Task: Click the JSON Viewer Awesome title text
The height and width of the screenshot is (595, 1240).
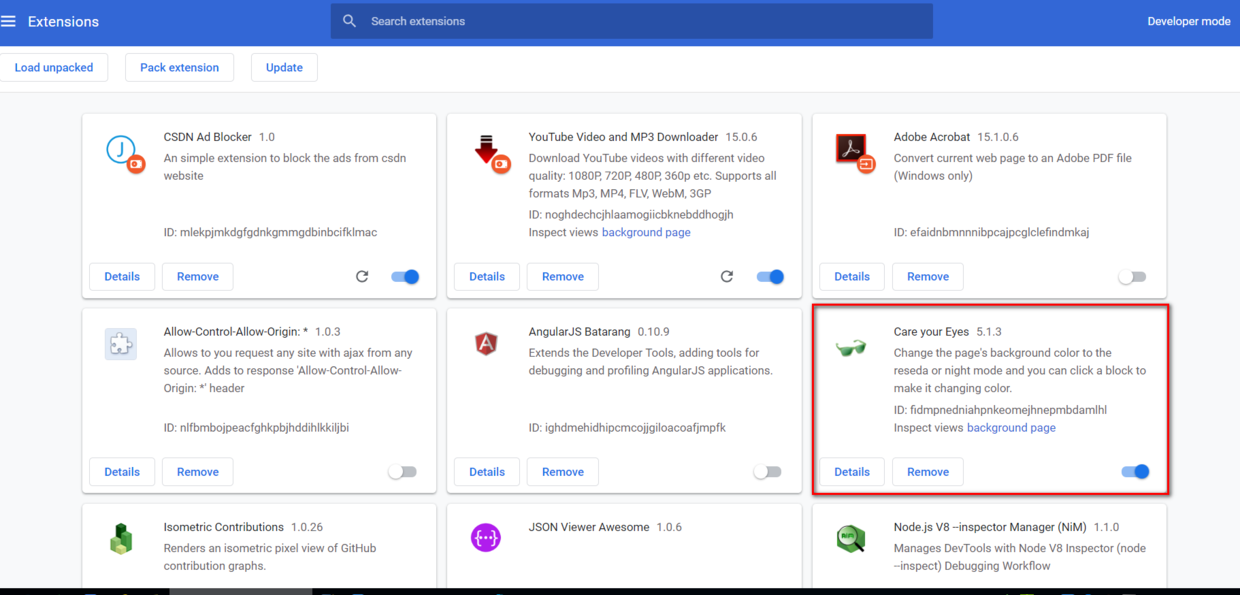Action: 589,527
